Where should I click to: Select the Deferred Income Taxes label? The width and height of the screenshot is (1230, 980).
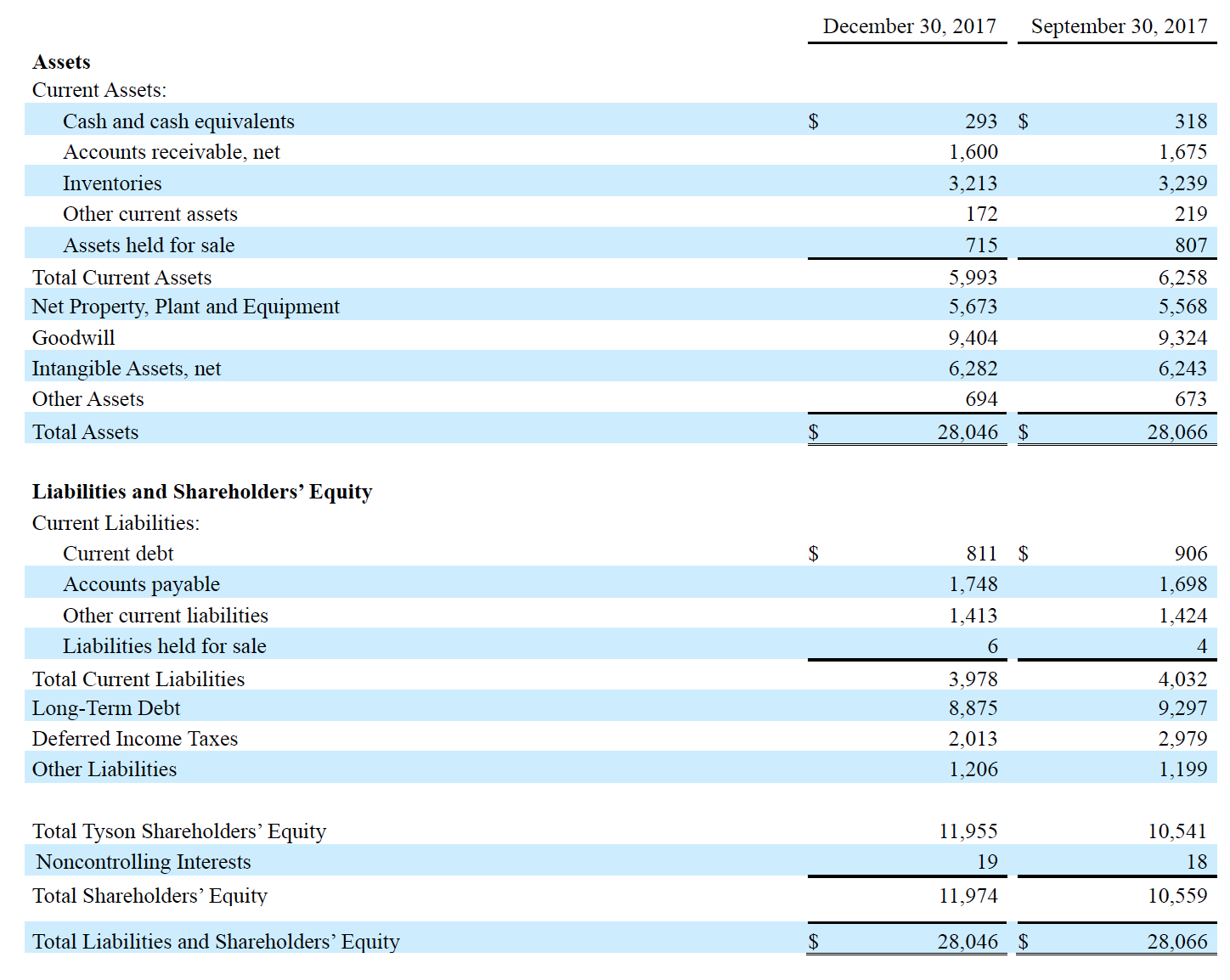[x=135, y=739]
